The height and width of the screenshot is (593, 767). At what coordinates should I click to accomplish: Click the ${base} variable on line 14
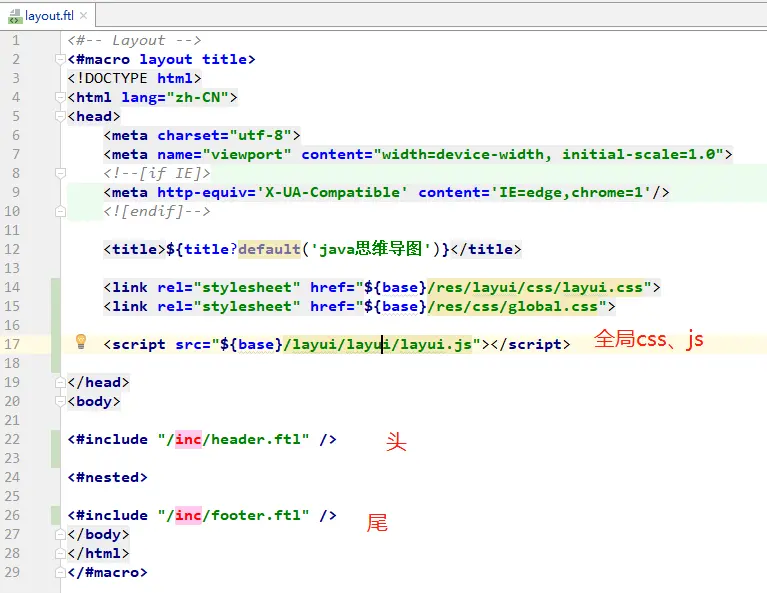[x=395, y=287]
